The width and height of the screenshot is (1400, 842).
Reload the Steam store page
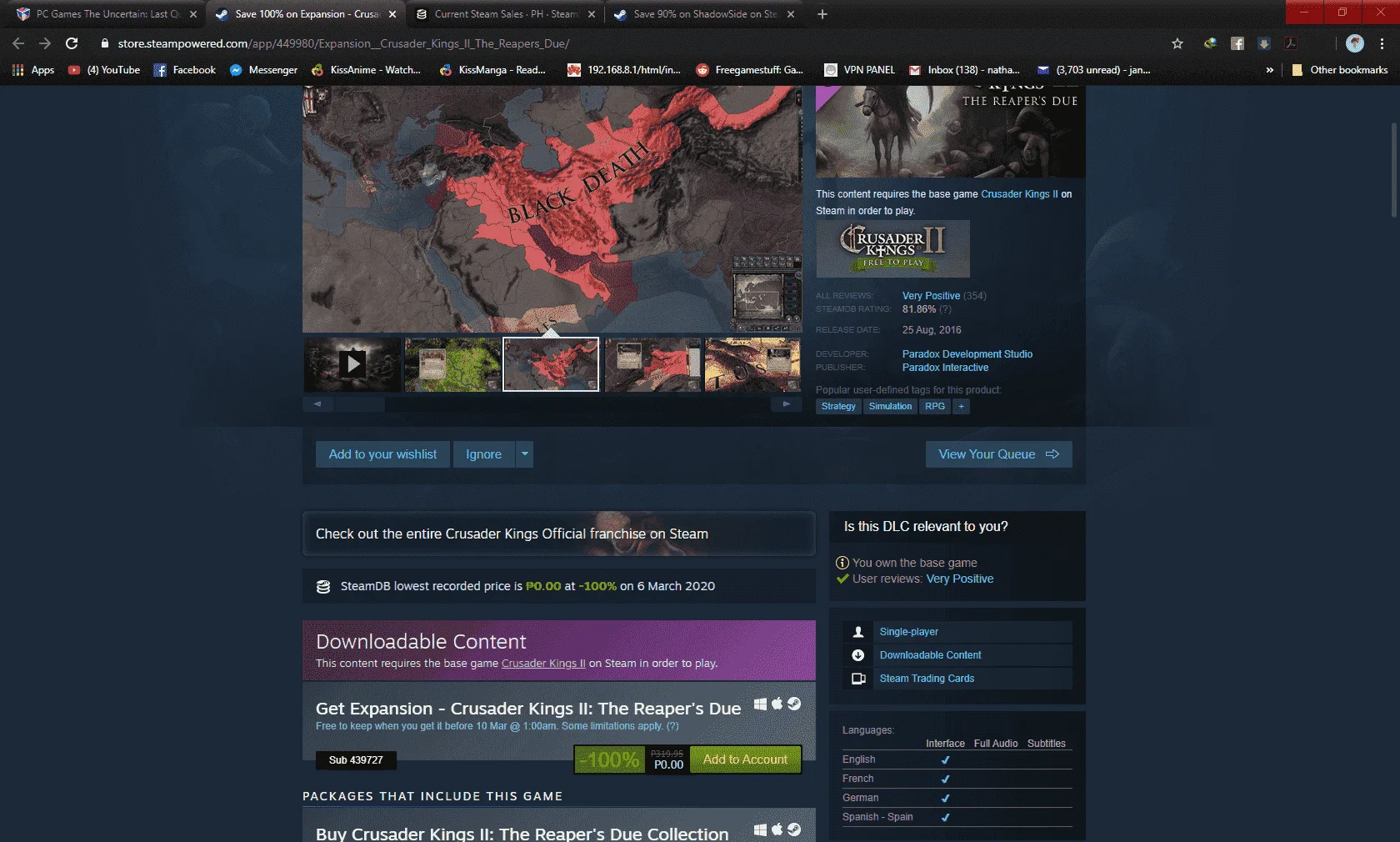pos(72,43)
